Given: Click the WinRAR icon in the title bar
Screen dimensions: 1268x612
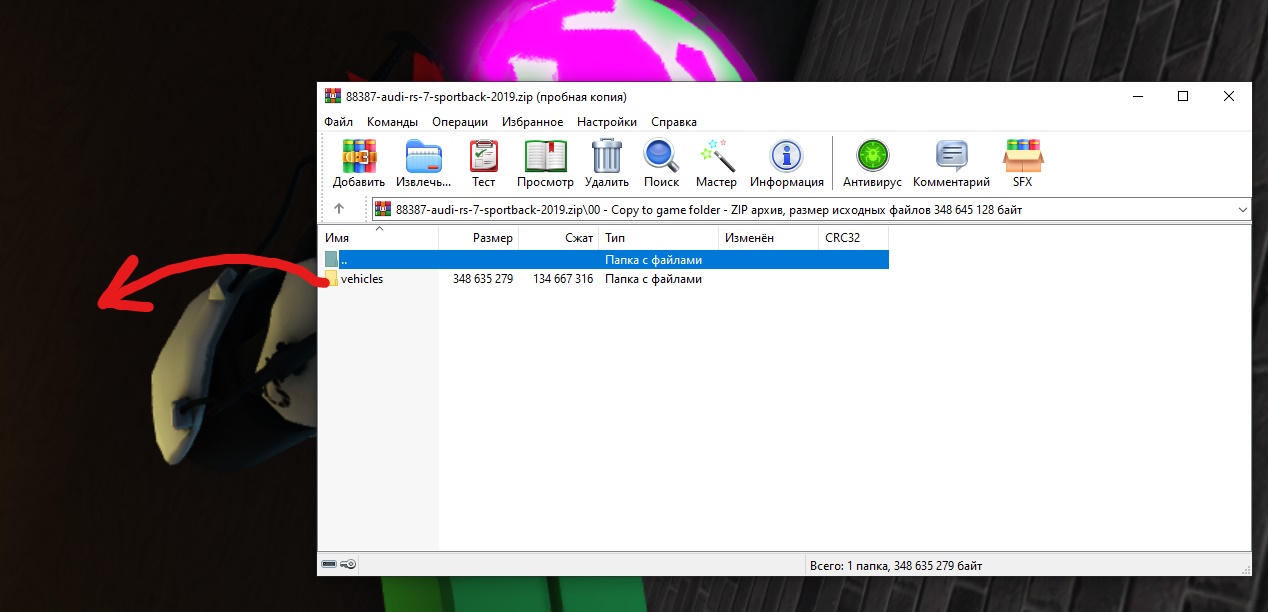Looking at the screenshot, I should coord(333,96).
